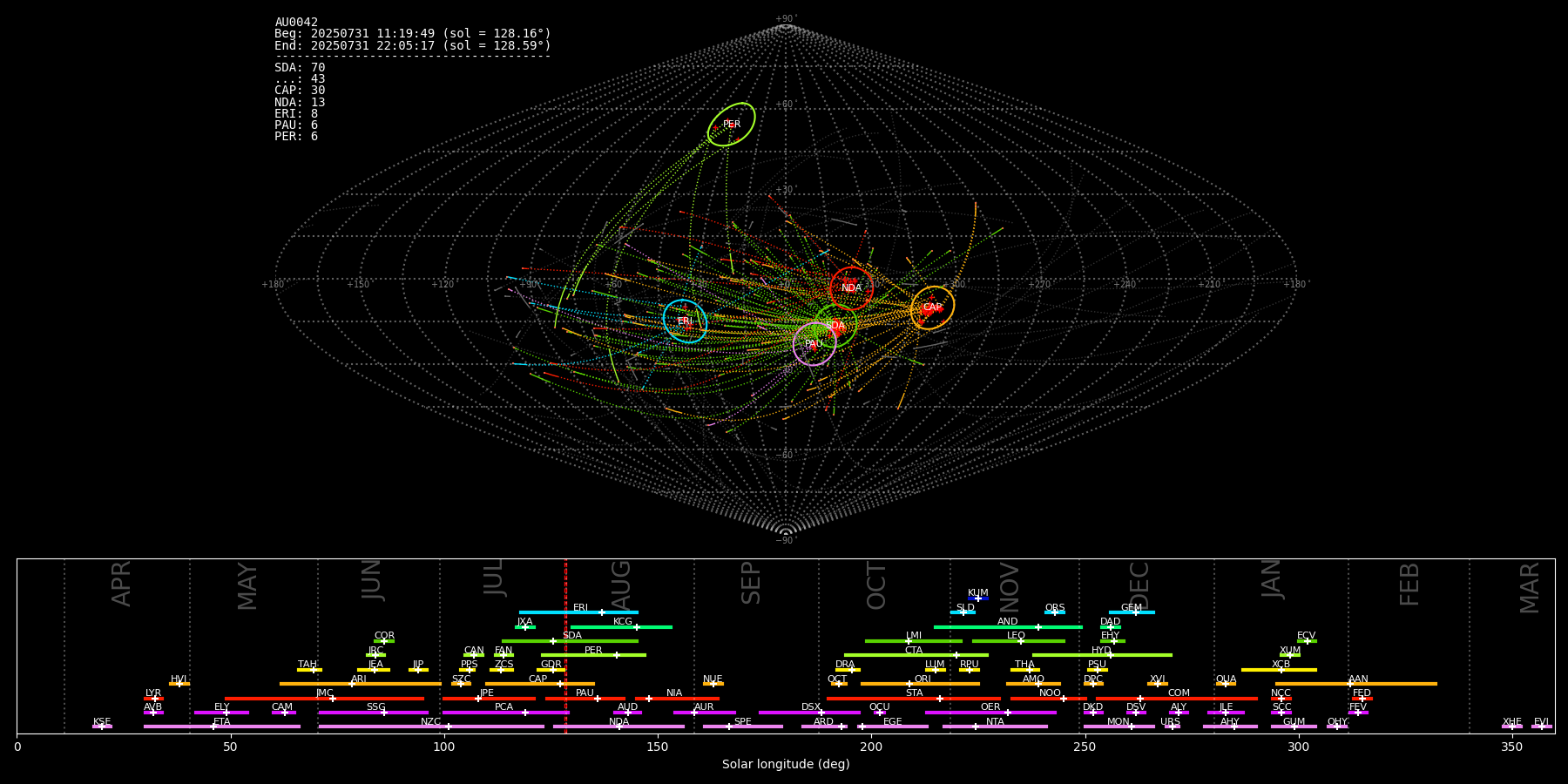The image size is (1568, 784).
Task: Click the SSG shower bar in timeline
Action: click(374, 713)
